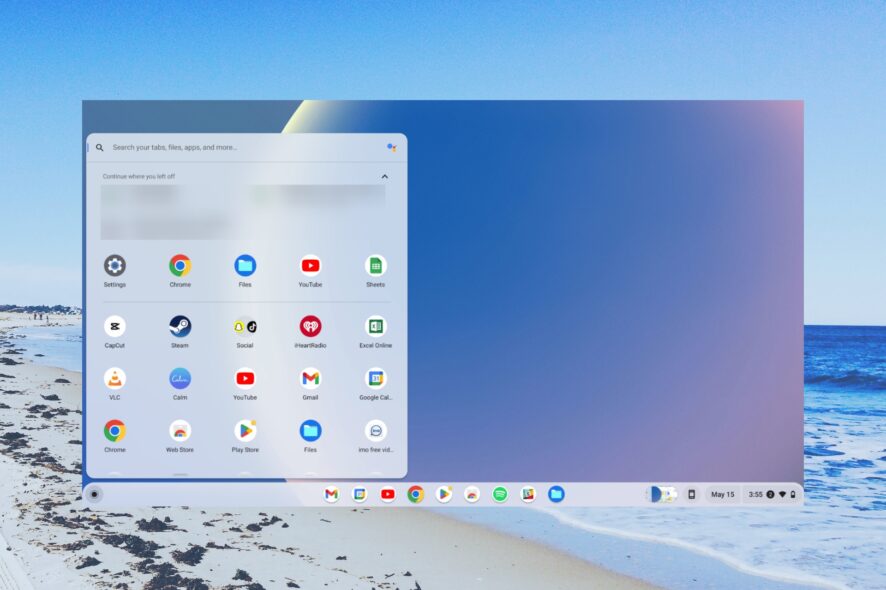The image size is (886, 590).
Task: Open quick settings from the 3:55 status area
Action: pos(772,494)
